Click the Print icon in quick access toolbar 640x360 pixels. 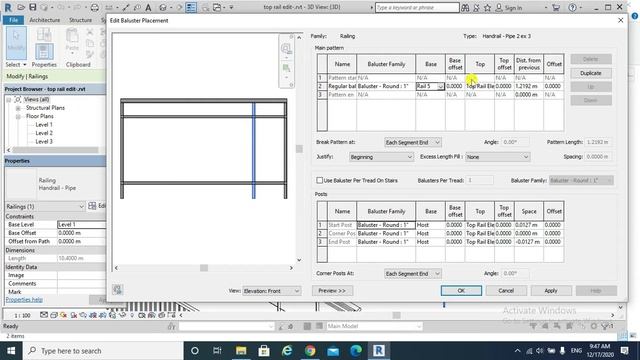pos(94,7)
